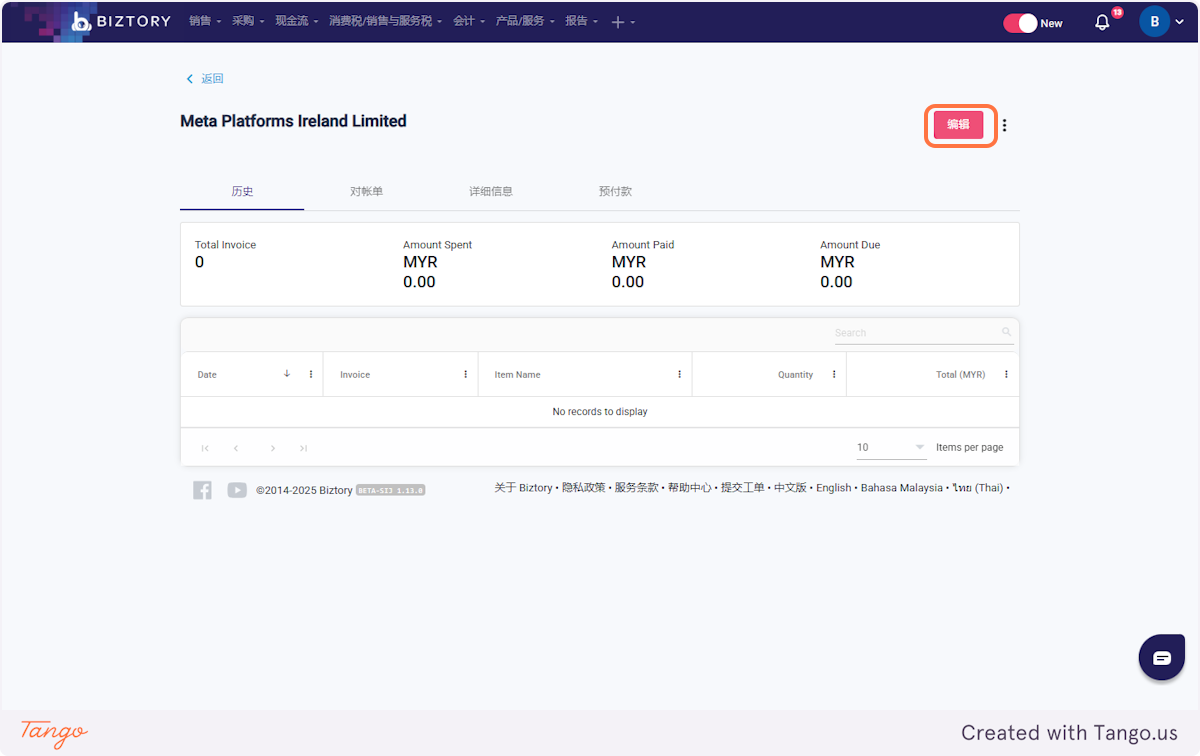Open the 帮助中心 link
Screen dimensions: 1200x756
pyautogui.click(x=690, y=488)
